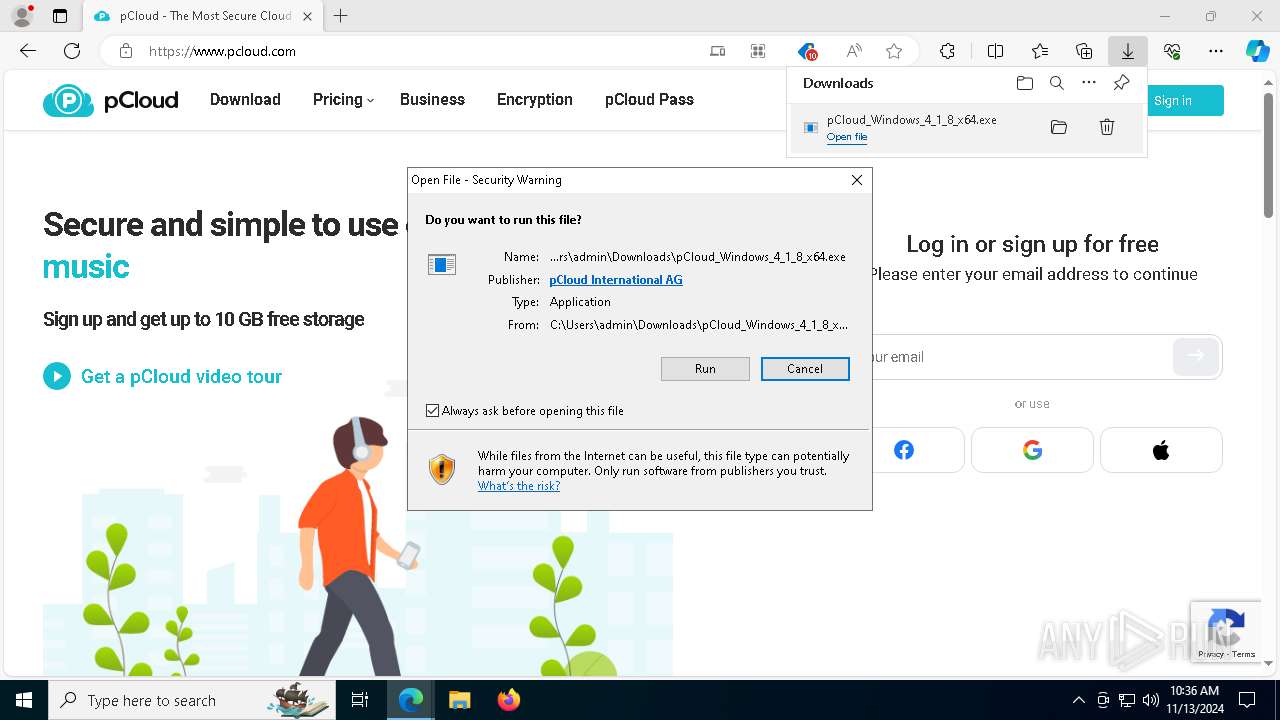The image size is (1280, 720).
Task: Open the downloads folder icon in Downloads panel
Action: pyautogui.click(x=1024, y=83)
